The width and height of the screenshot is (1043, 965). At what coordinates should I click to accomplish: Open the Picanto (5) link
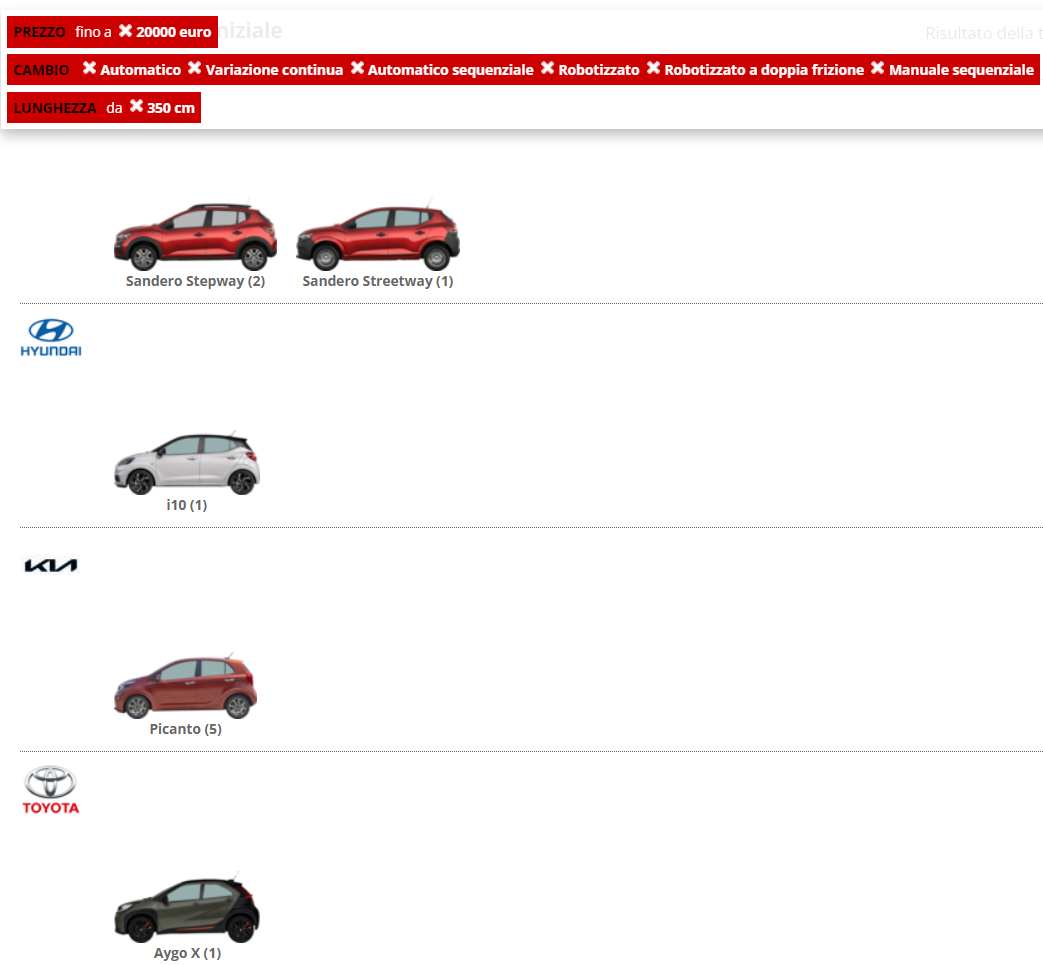coord(186,729)
